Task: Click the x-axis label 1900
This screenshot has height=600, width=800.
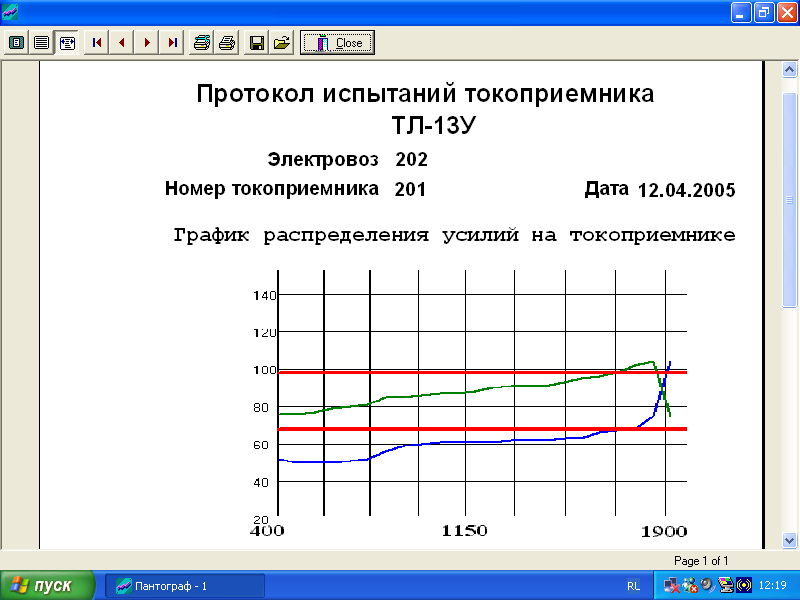Action: [x=664, y=532]
